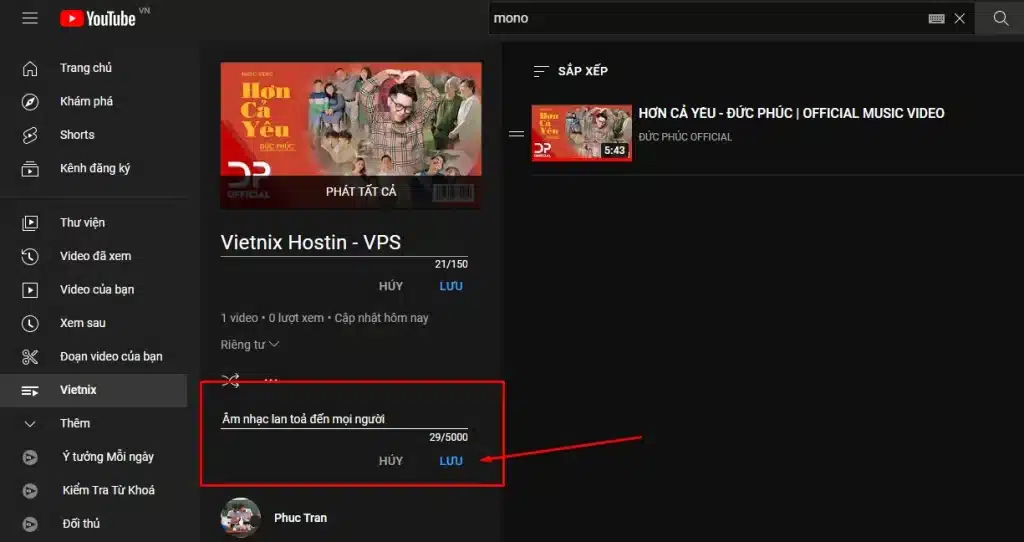Screen dimensions: 1024x542
Task: Click the Vietnix playlist icon
Action: 30,391
